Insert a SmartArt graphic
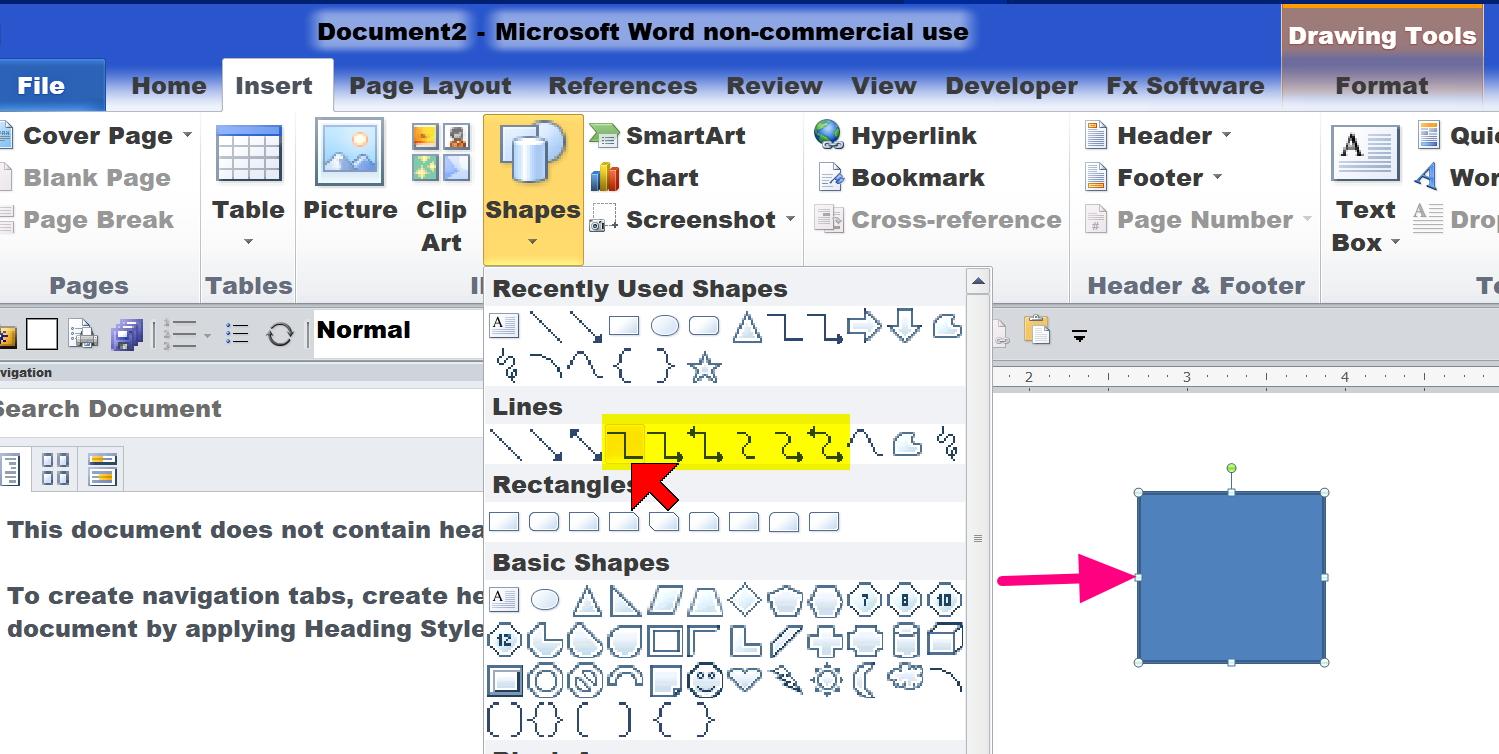Screen dimensions: 1499x754 coord(667,136)
